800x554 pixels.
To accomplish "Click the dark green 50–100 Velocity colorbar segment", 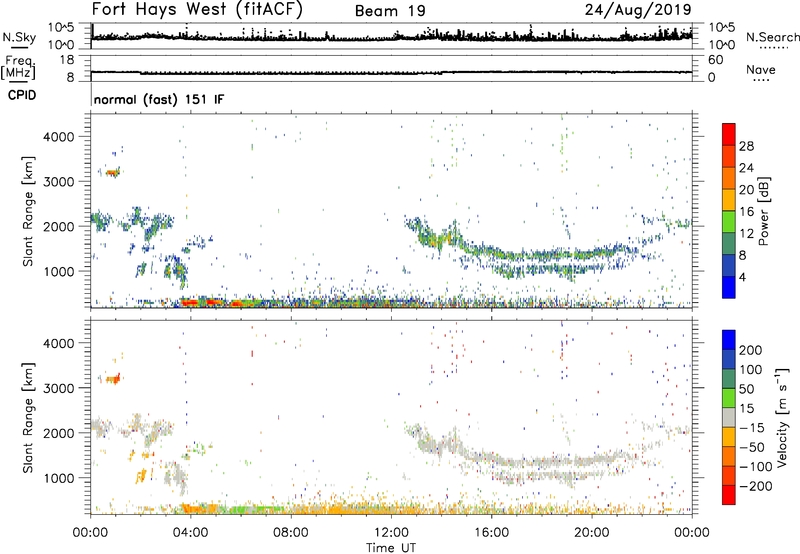I will point(729,379).
